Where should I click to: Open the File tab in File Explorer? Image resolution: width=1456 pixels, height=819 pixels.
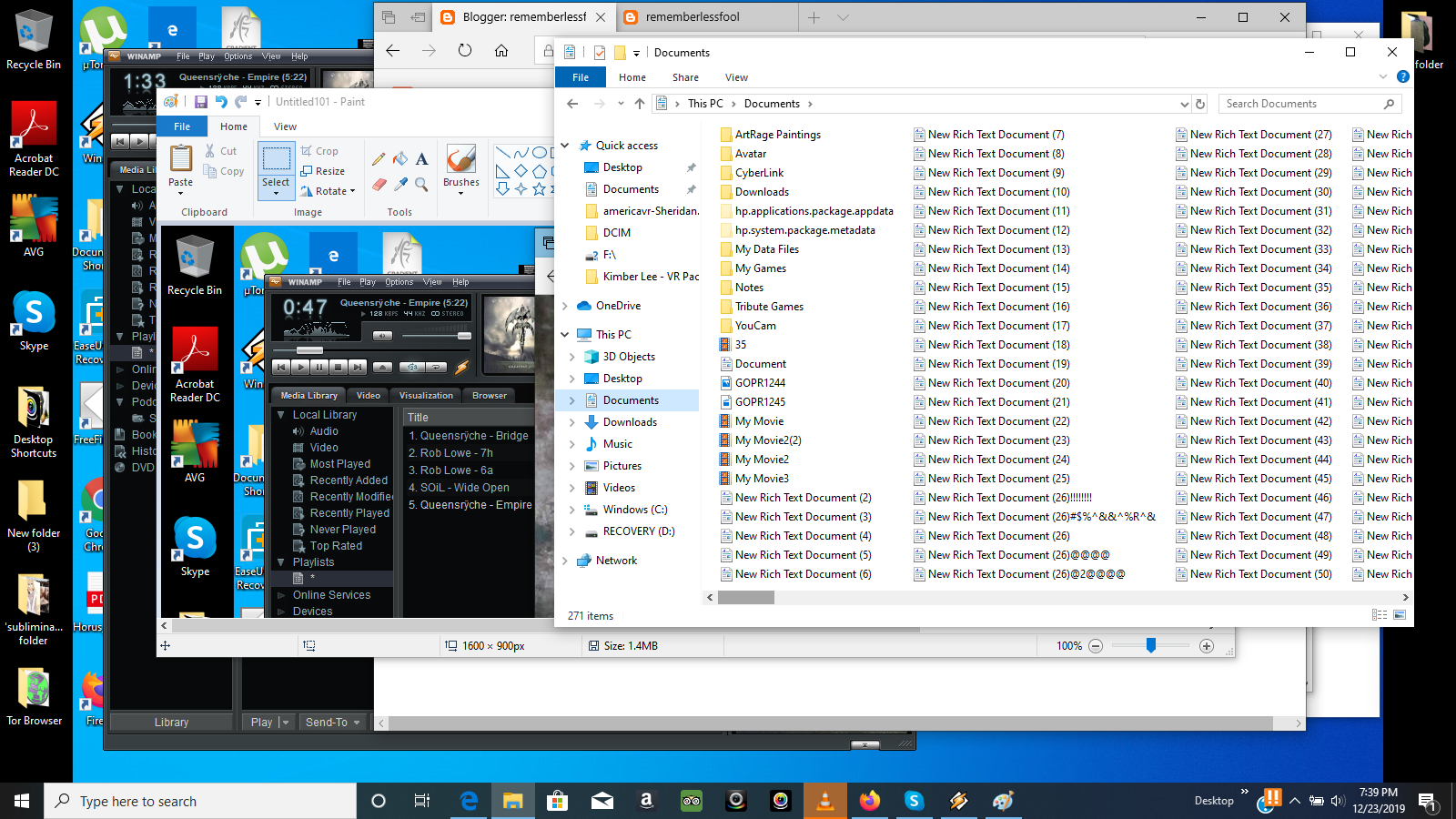click(581, 77)
